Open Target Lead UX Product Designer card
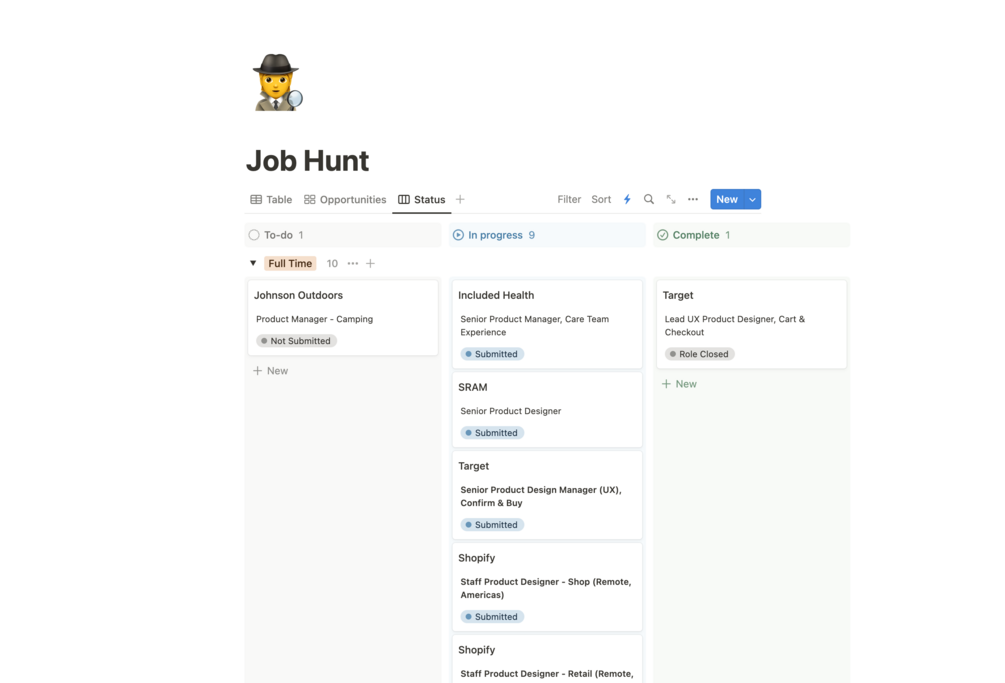The image size is (1005, 683). [751, 324]
